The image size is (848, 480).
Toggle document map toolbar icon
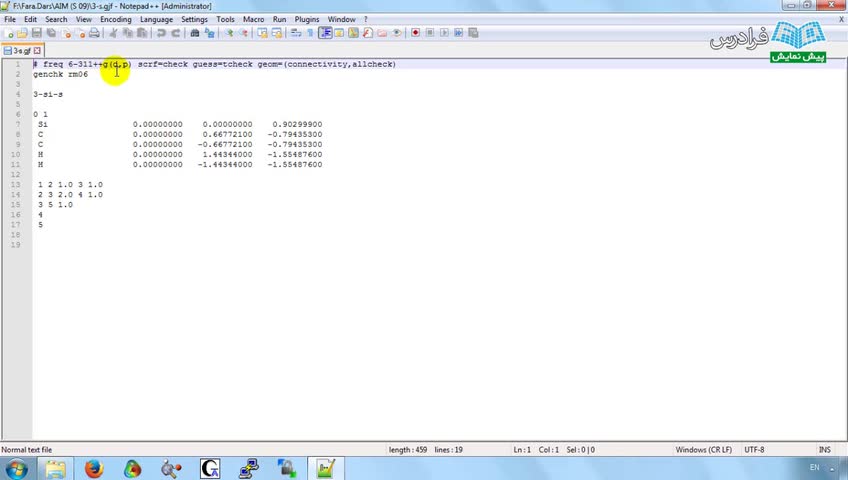(x=353, y=34)
